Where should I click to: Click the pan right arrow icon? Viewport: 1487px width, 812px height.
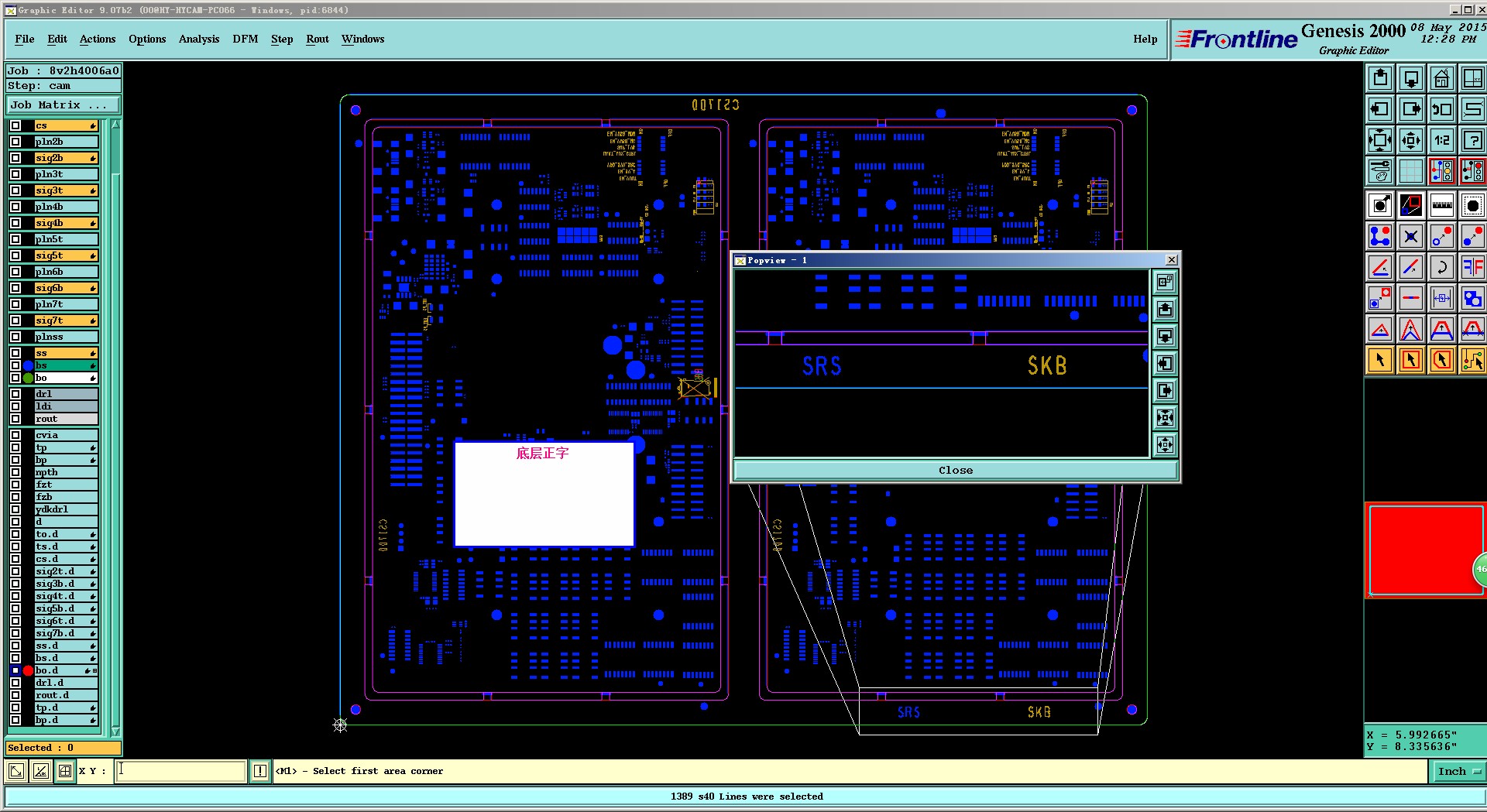click(x=1411, y=109)
